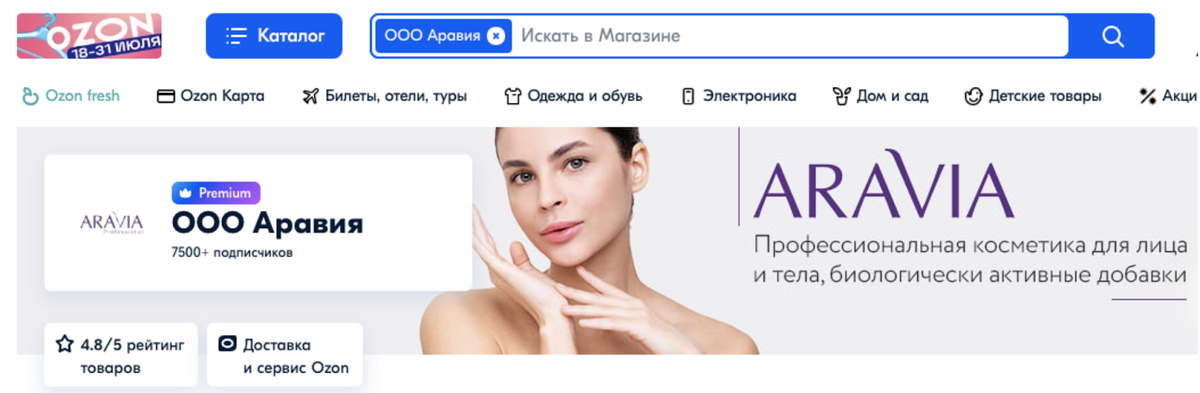Click the t-shirt icon for clothing
Viewport: 1200px width, 393px height.
pos(512,96)
